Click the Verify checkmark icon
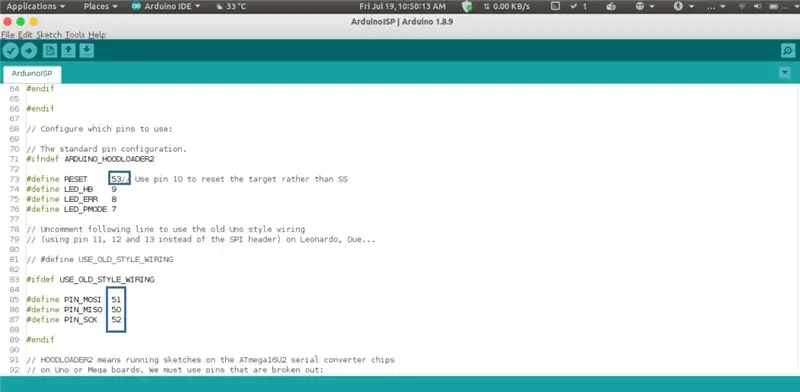The height and width of the screenshot is (392, 800). click(x=10, y=51)
